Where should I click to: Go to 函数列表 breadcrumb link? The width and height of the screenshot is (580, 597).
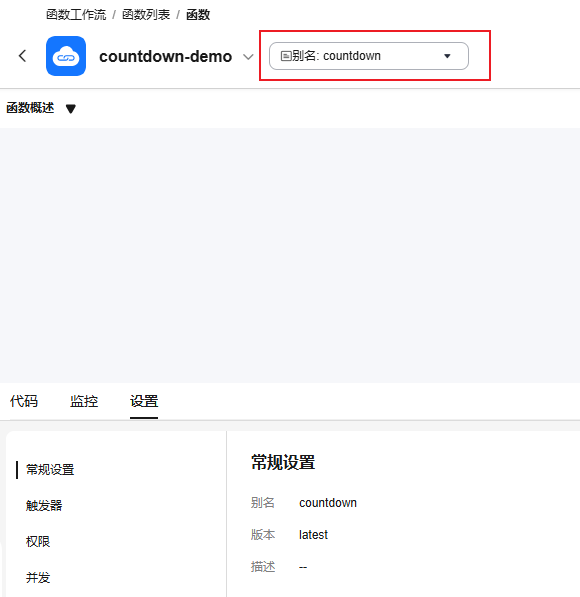coord(146,15)
